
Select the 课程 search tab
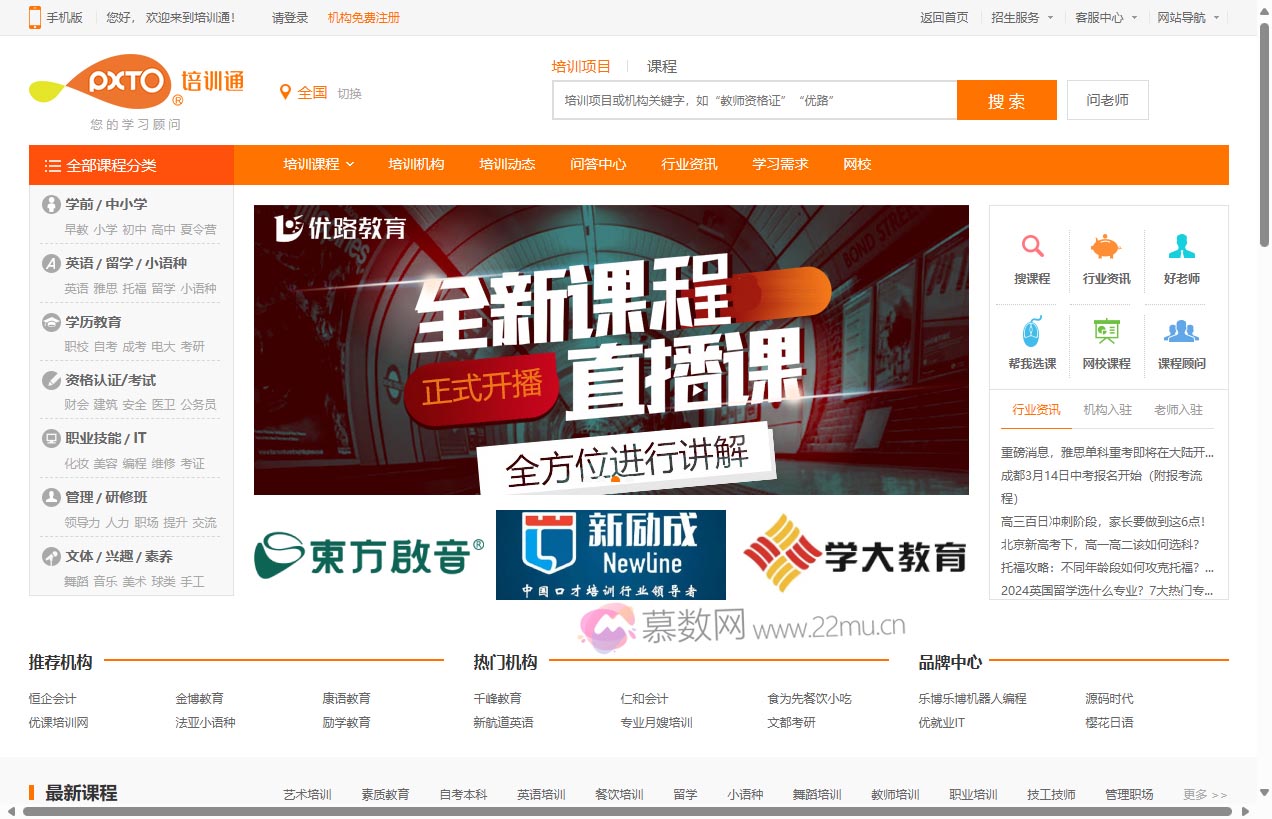662,66
